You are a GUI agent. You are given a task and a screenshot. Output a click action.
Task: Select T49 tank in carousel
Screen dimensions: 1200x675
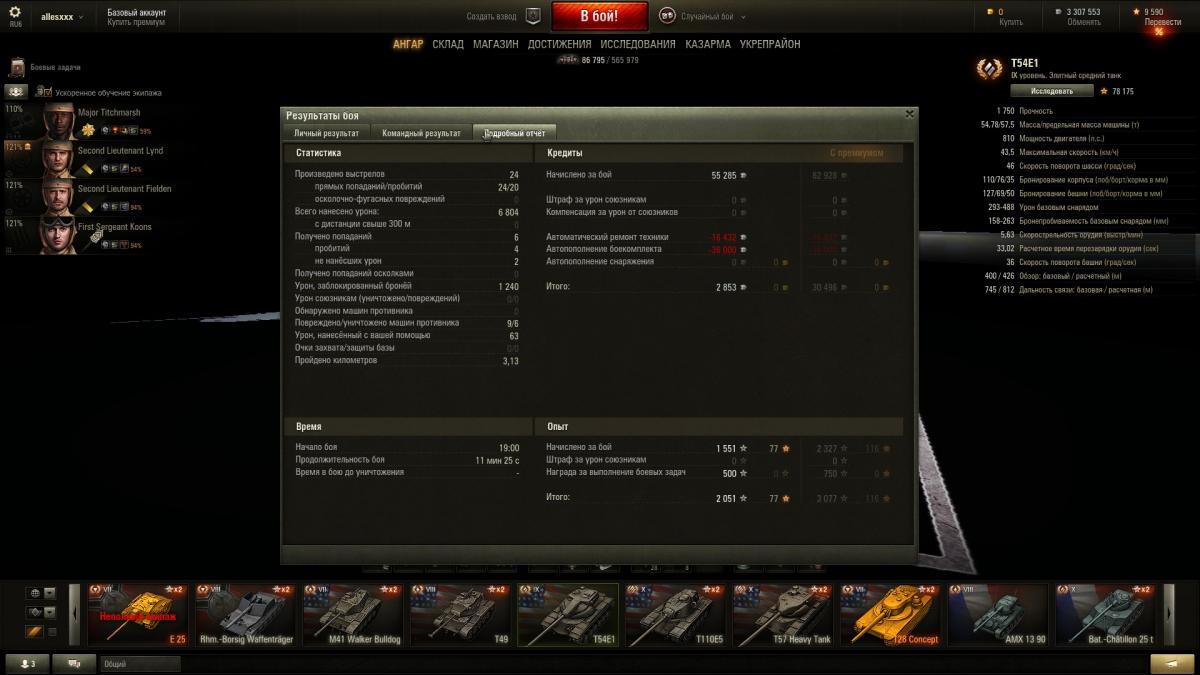point(460,615)
